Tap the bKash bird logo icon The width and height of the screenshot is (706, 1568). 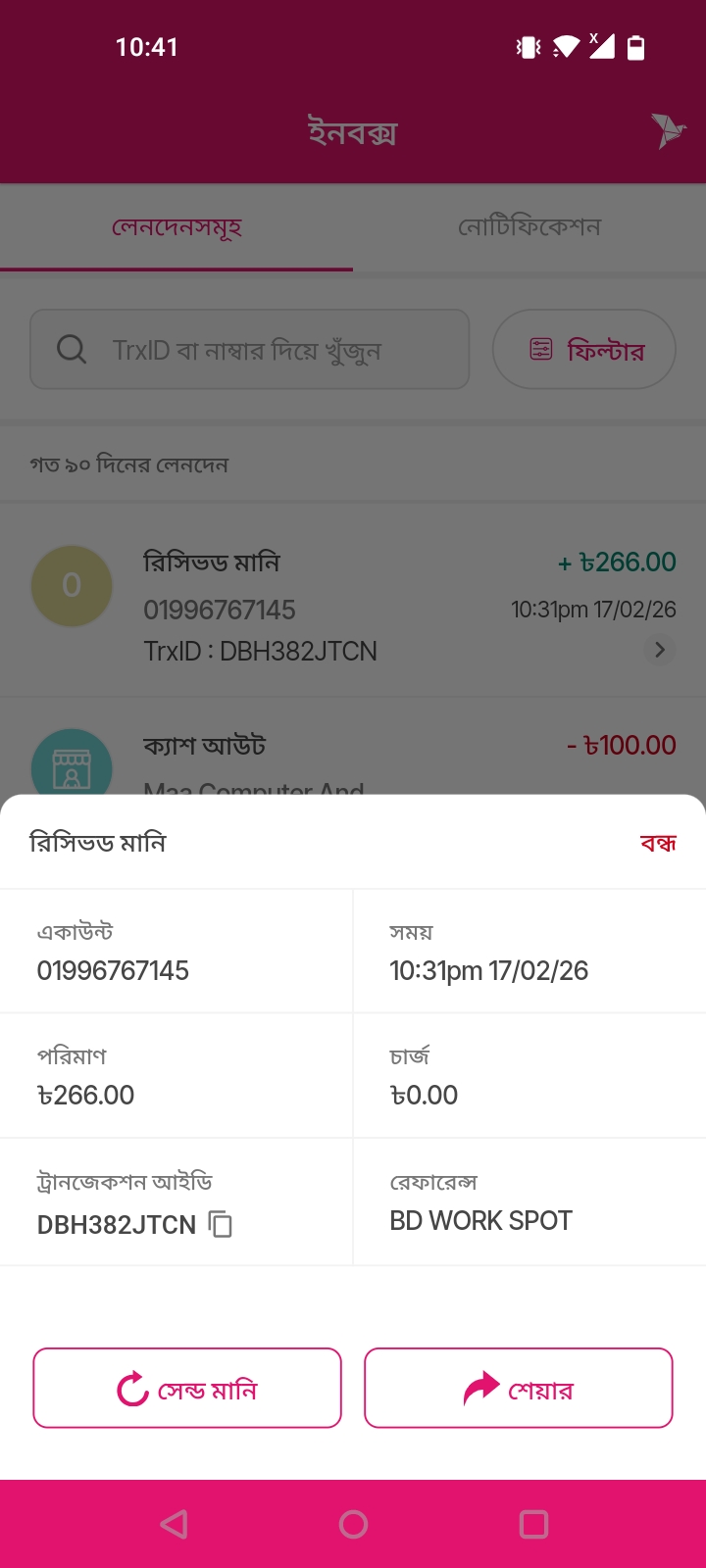point(668,130)
